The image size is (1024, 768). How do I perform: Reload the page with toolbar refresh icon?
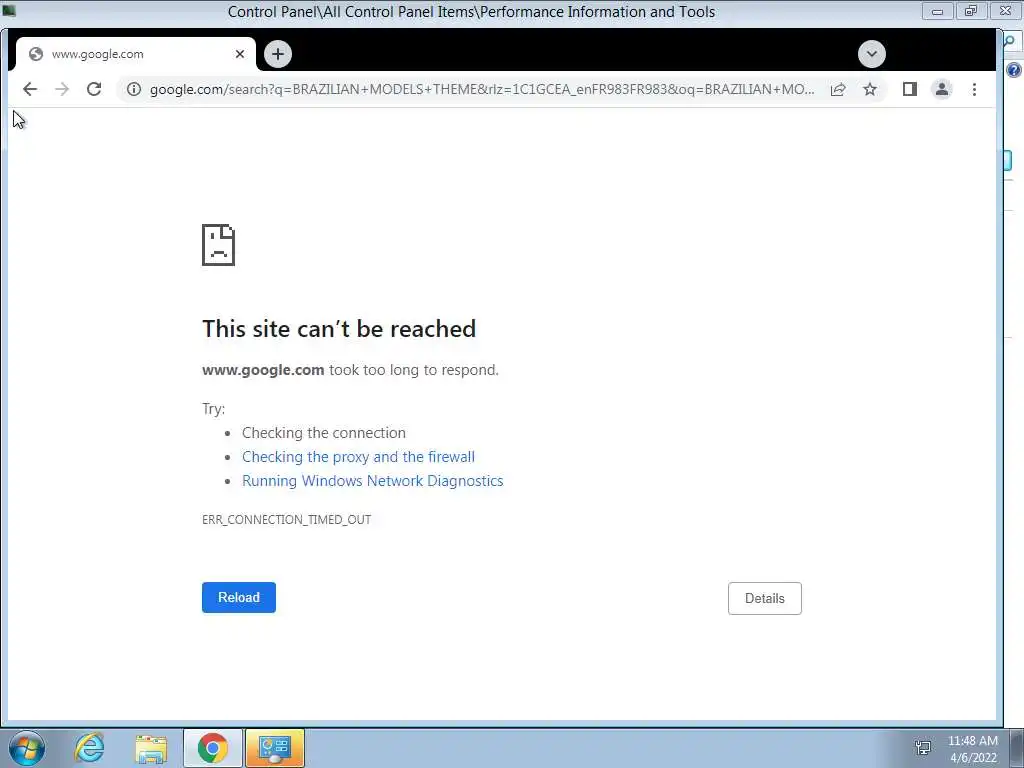pos(94,89)
